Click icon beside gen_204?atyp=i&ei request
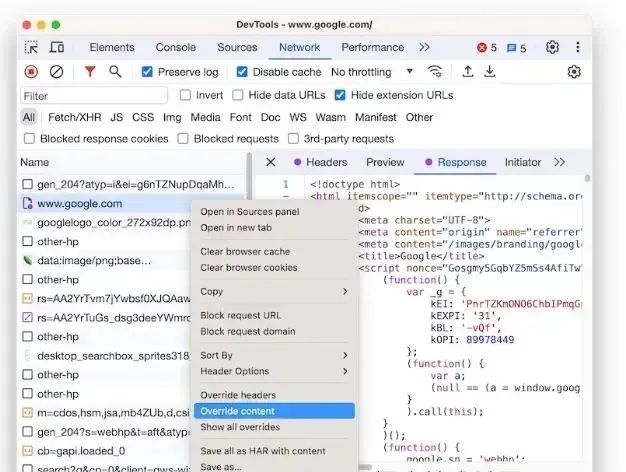This screenshot has height=472, width=626. 28,184
